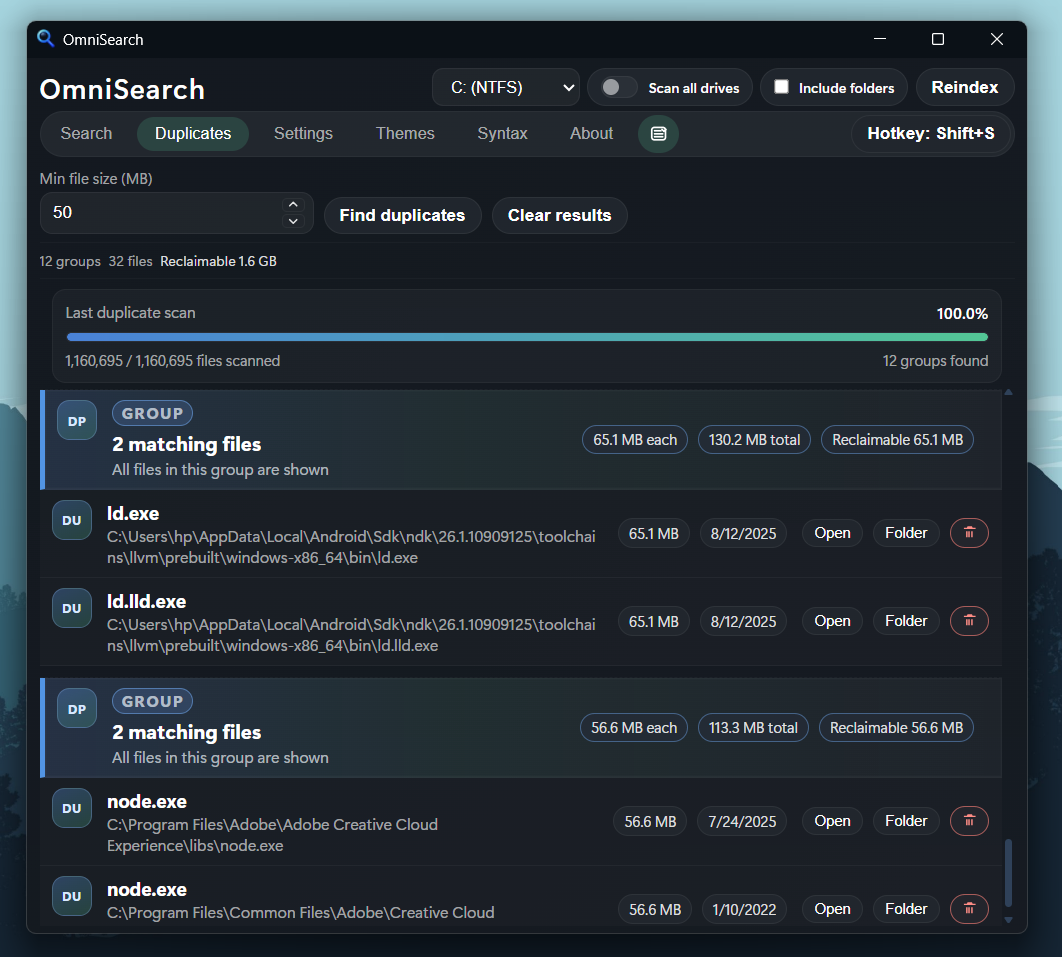The width and height of the screenshot is (1062, 957).
Task: Click the GROUP label of 56.6 MB group
Action: pos(152,701)
